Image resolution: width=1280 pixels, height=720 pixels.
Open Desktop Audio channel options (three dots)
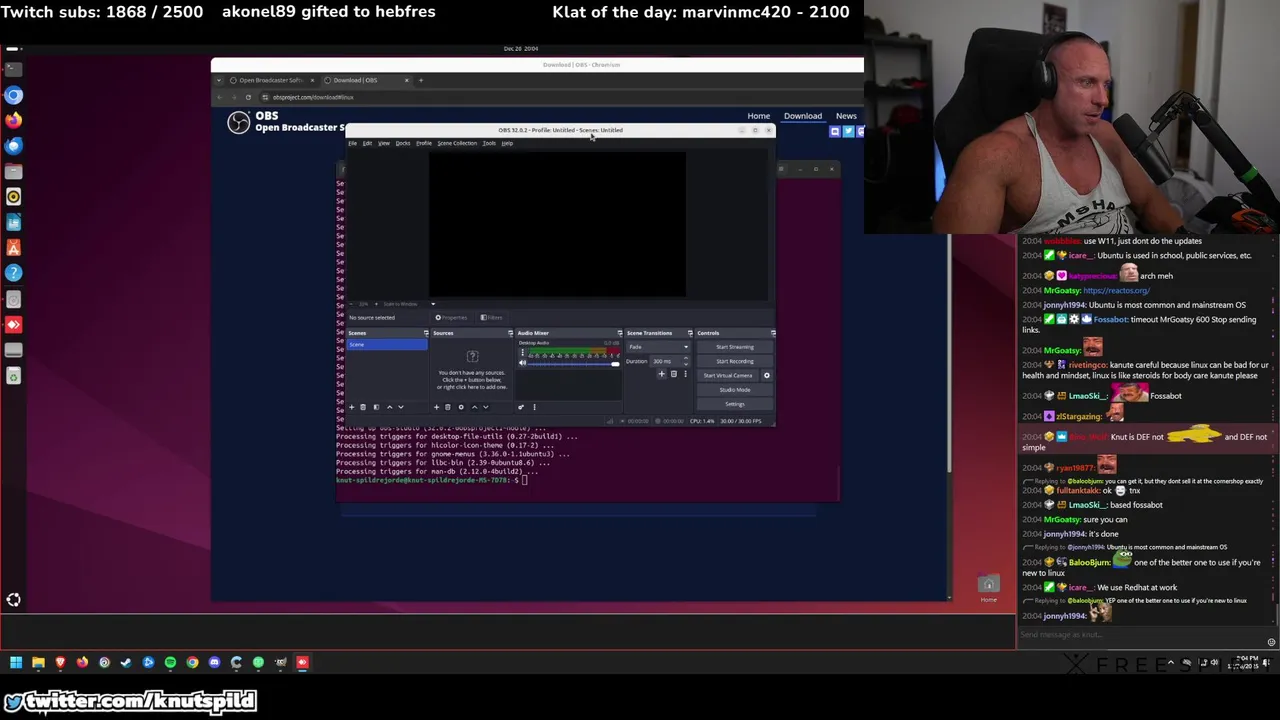point(522,352)
